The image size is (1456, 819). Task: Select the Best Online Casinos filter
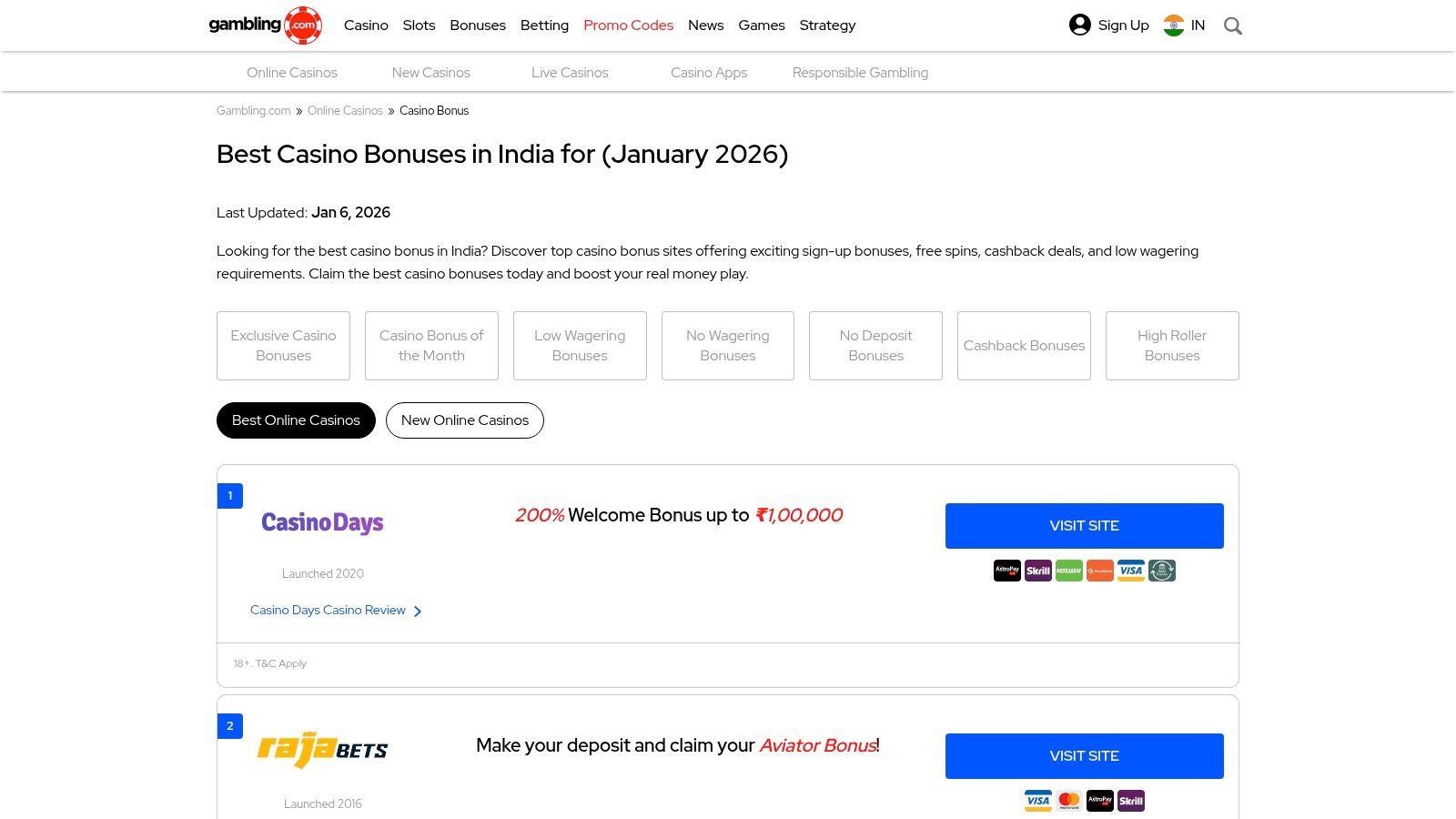pos(296,420)
